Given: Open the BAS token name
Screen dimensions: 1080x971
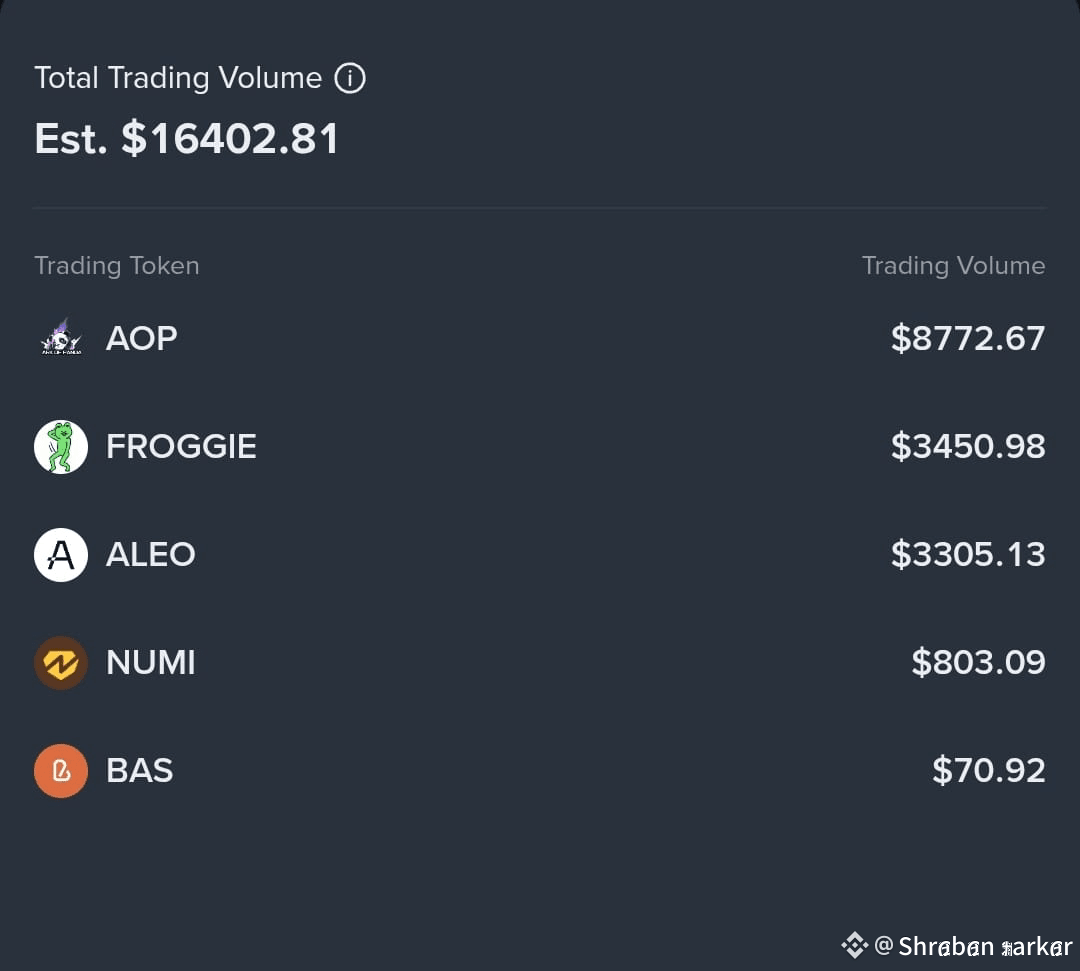Looking at the screenshot, I should coord(140,771).
